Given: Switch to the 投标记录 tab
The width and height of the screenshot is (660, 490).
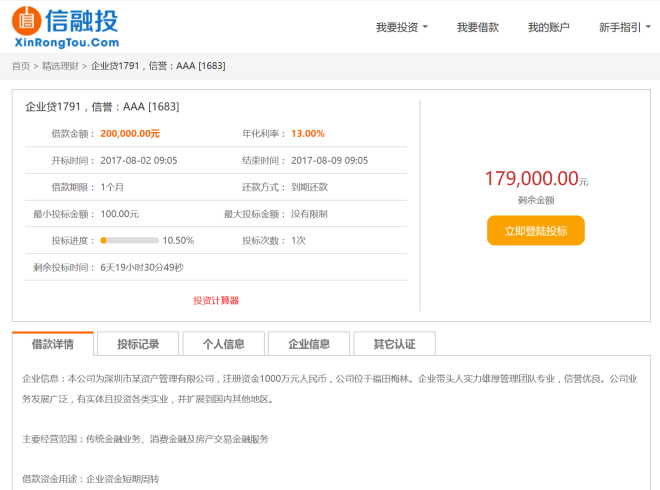Looking at the screenshot, I should (x=138, y=344).
